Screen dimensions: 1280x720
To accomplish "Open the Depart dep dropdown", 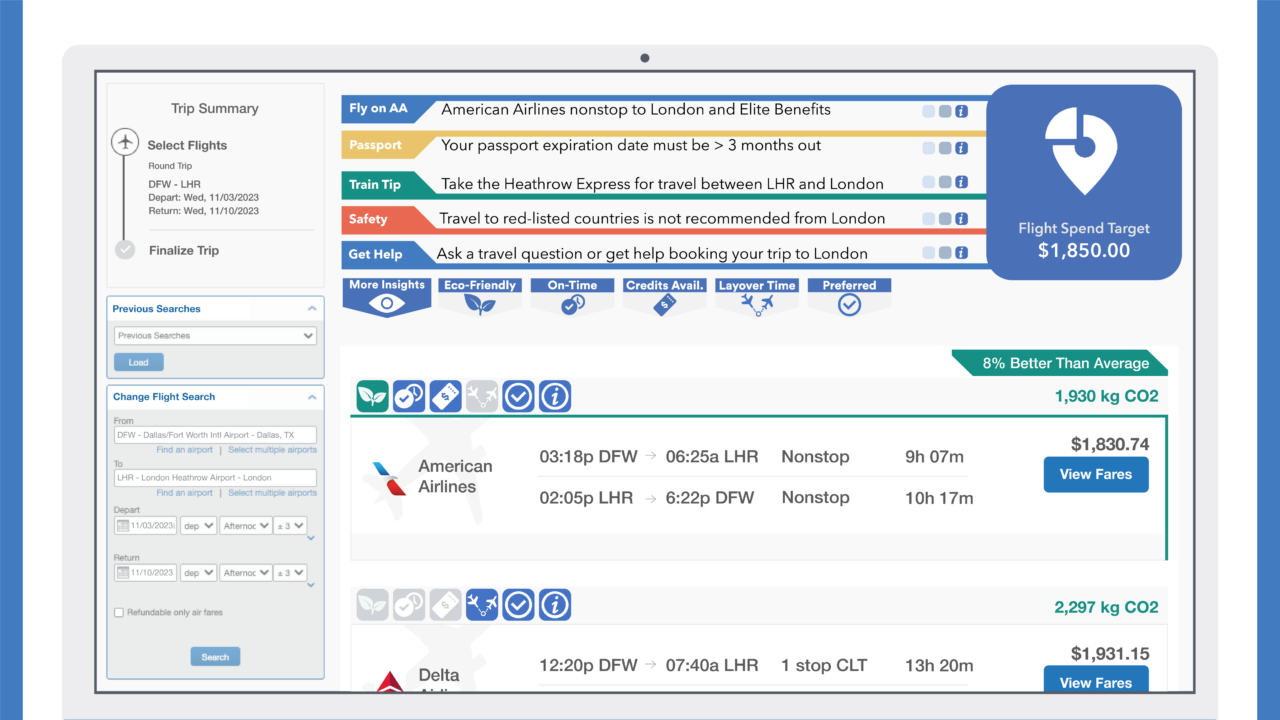I will click(198, 525).
